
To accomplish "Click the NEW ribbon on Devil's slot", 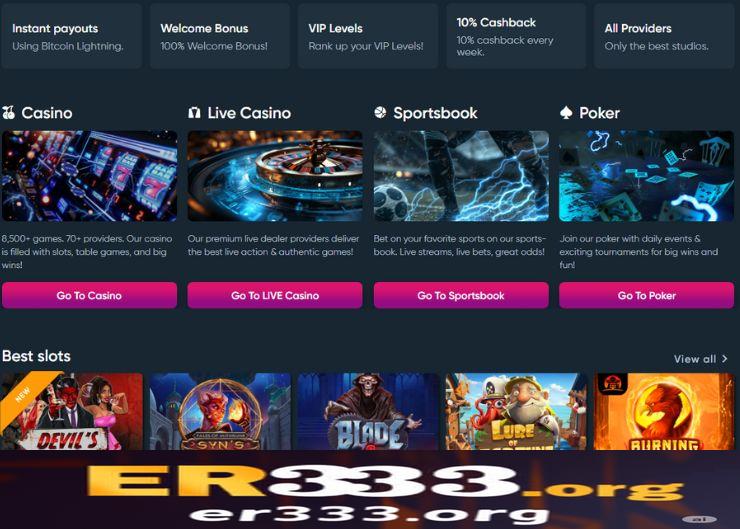I will 24,395.
